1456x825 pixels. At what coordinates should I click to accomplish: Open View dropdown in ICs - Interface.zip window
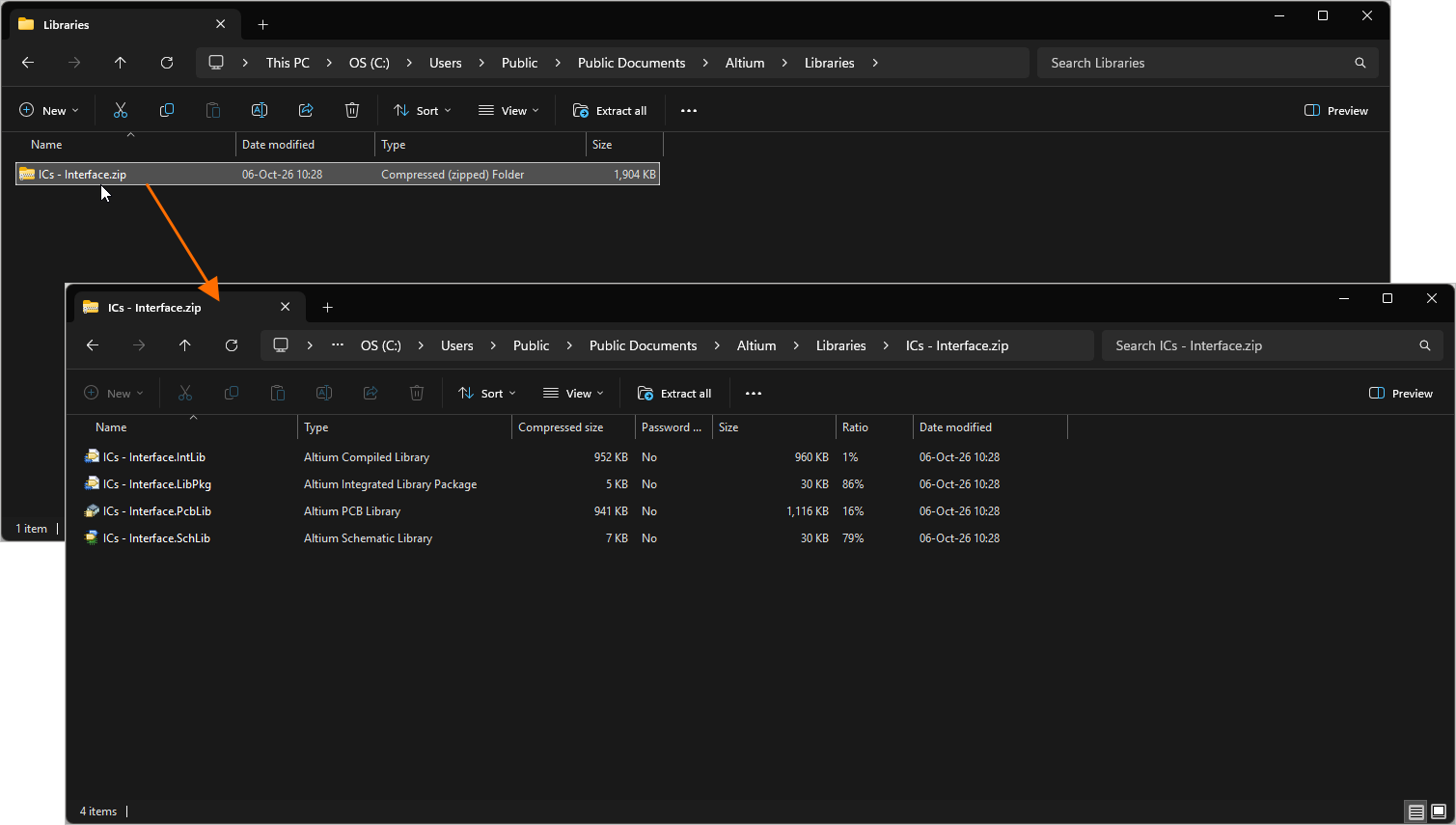click(x=573, y=394)
